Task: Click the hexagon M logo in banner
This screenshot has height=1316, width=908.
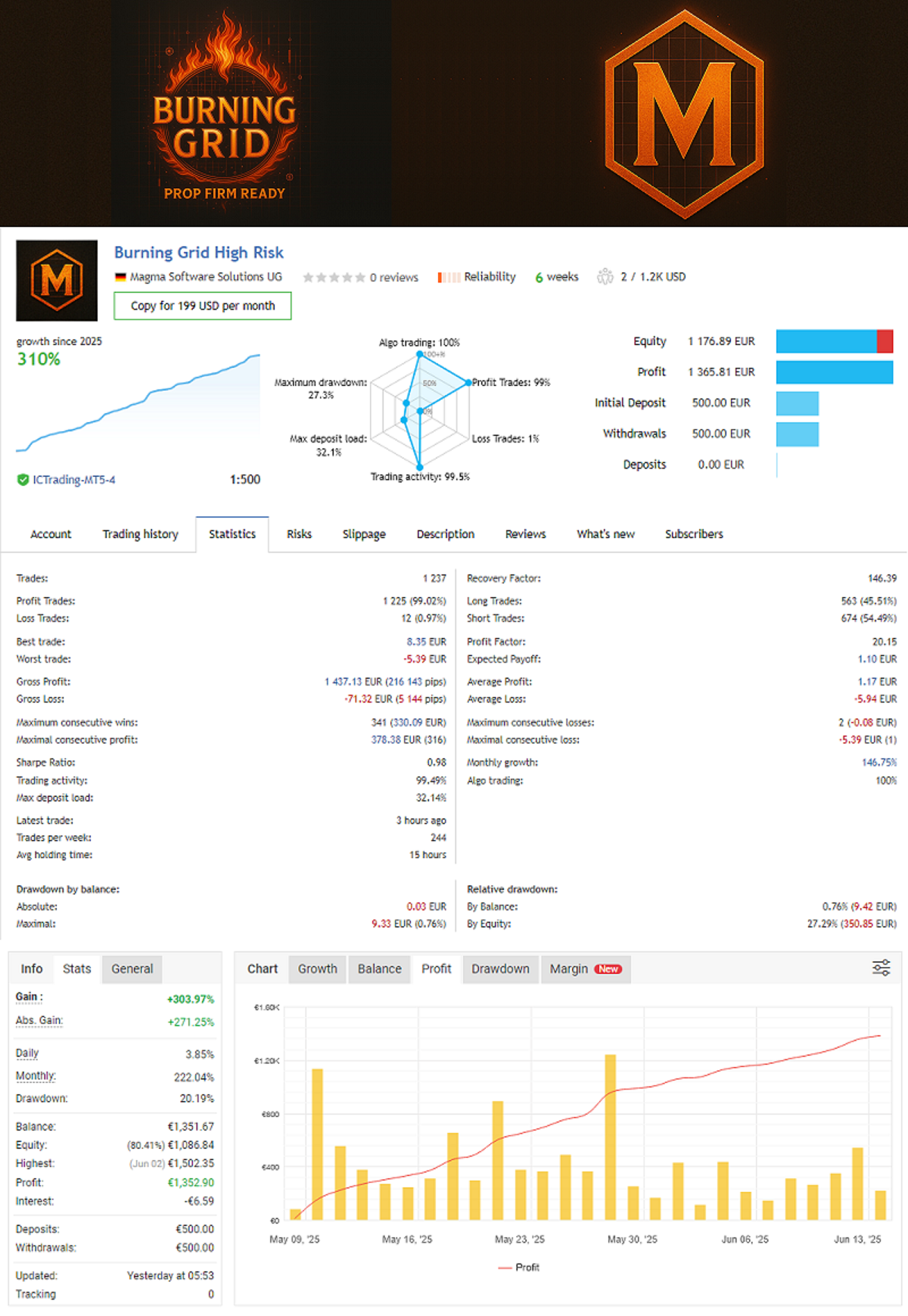Action: coord(684,114)
